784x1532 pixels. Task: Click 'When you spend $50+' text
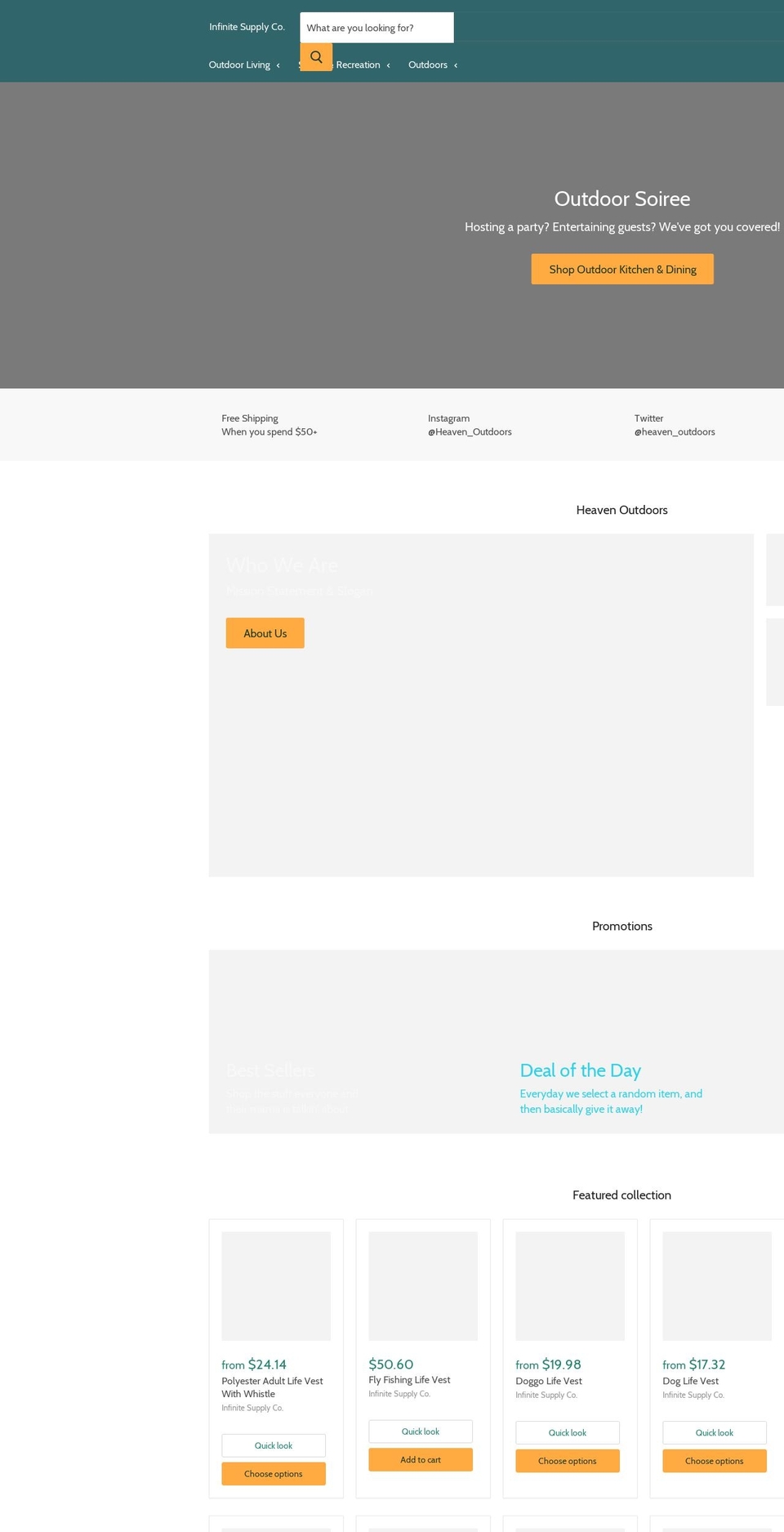pos(269,432)
